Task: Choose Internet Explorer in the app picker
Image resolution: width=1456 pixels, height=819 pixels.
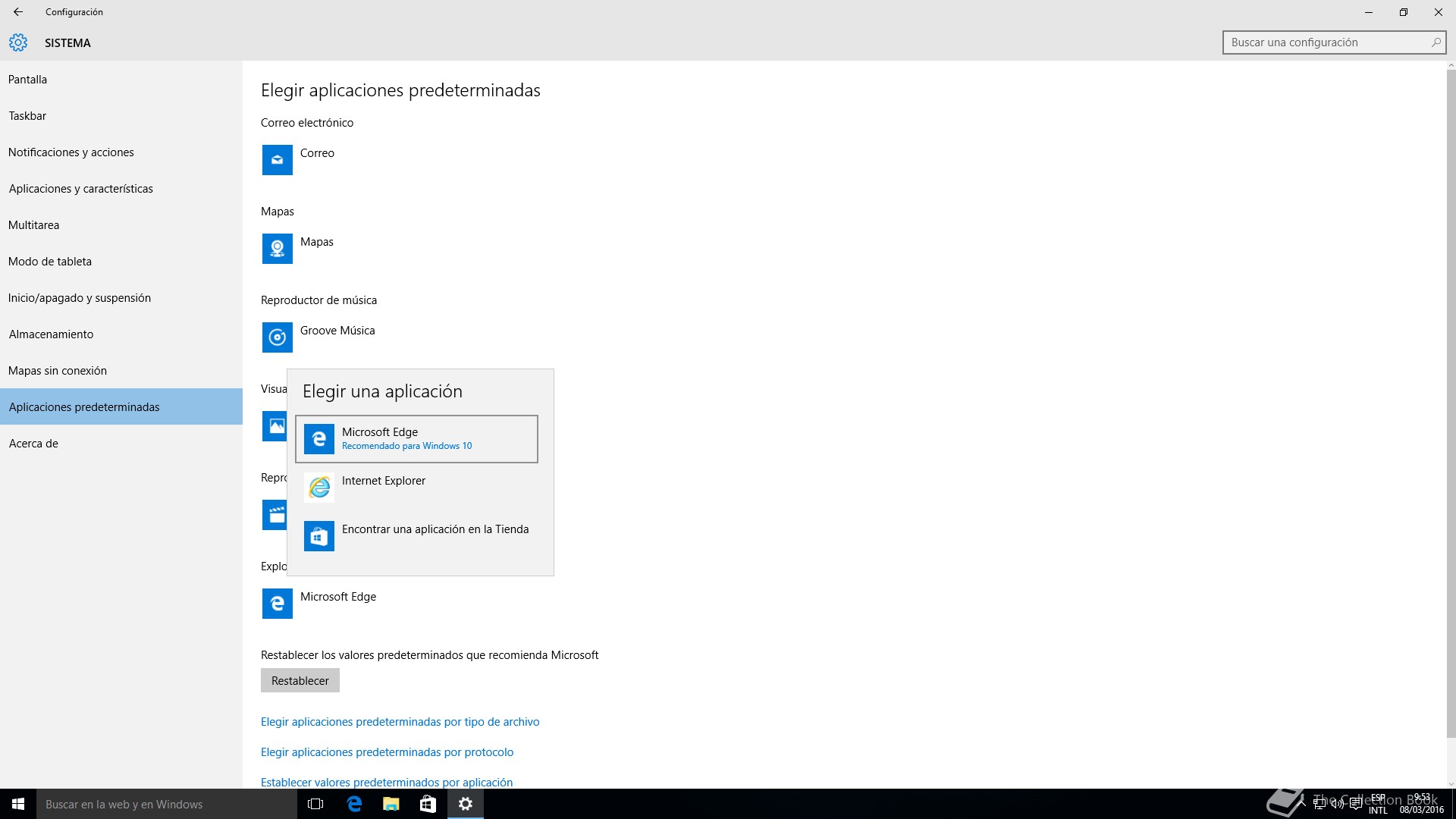Action: click(x=416, y=488)
